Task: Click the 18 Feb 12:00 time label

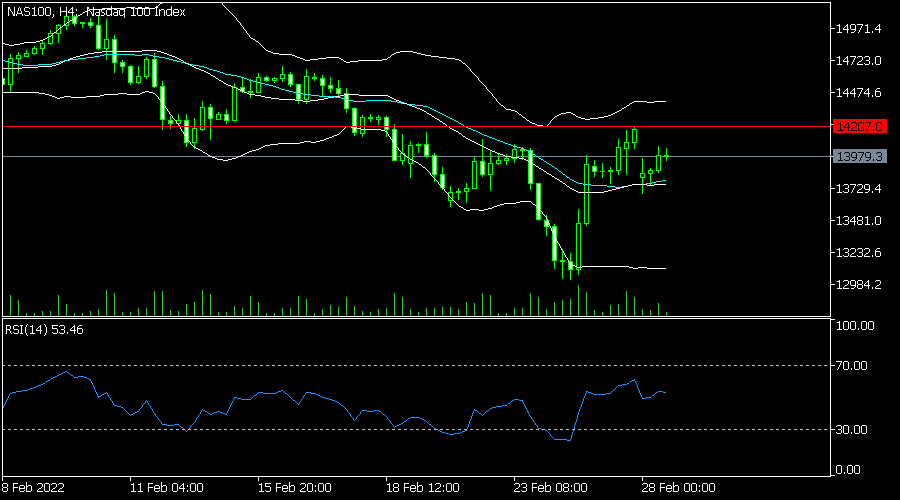Action: pyautogui.click(x=422, y=488)
